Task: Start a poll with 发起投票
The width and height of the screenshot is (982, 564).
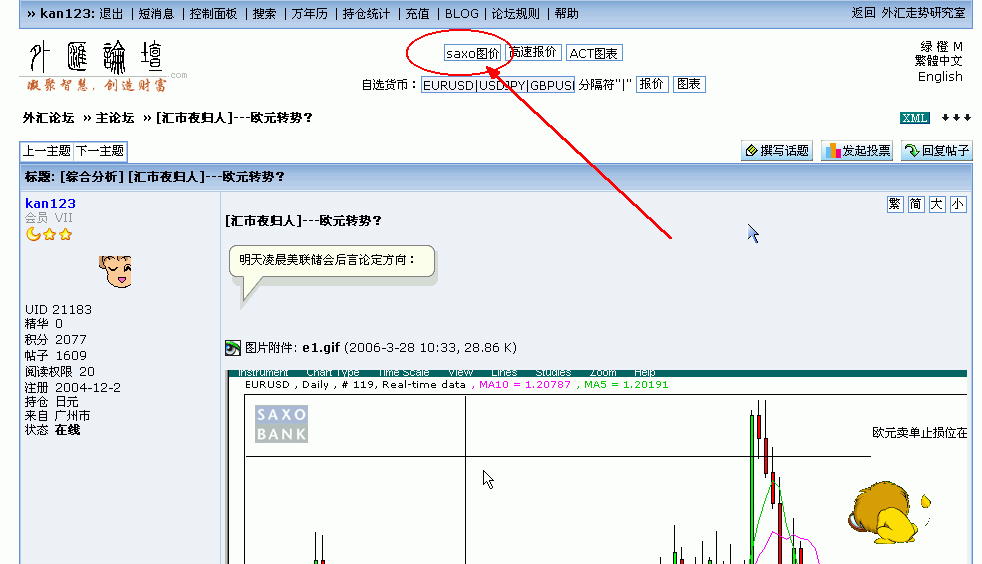Action: click(857, 151)
